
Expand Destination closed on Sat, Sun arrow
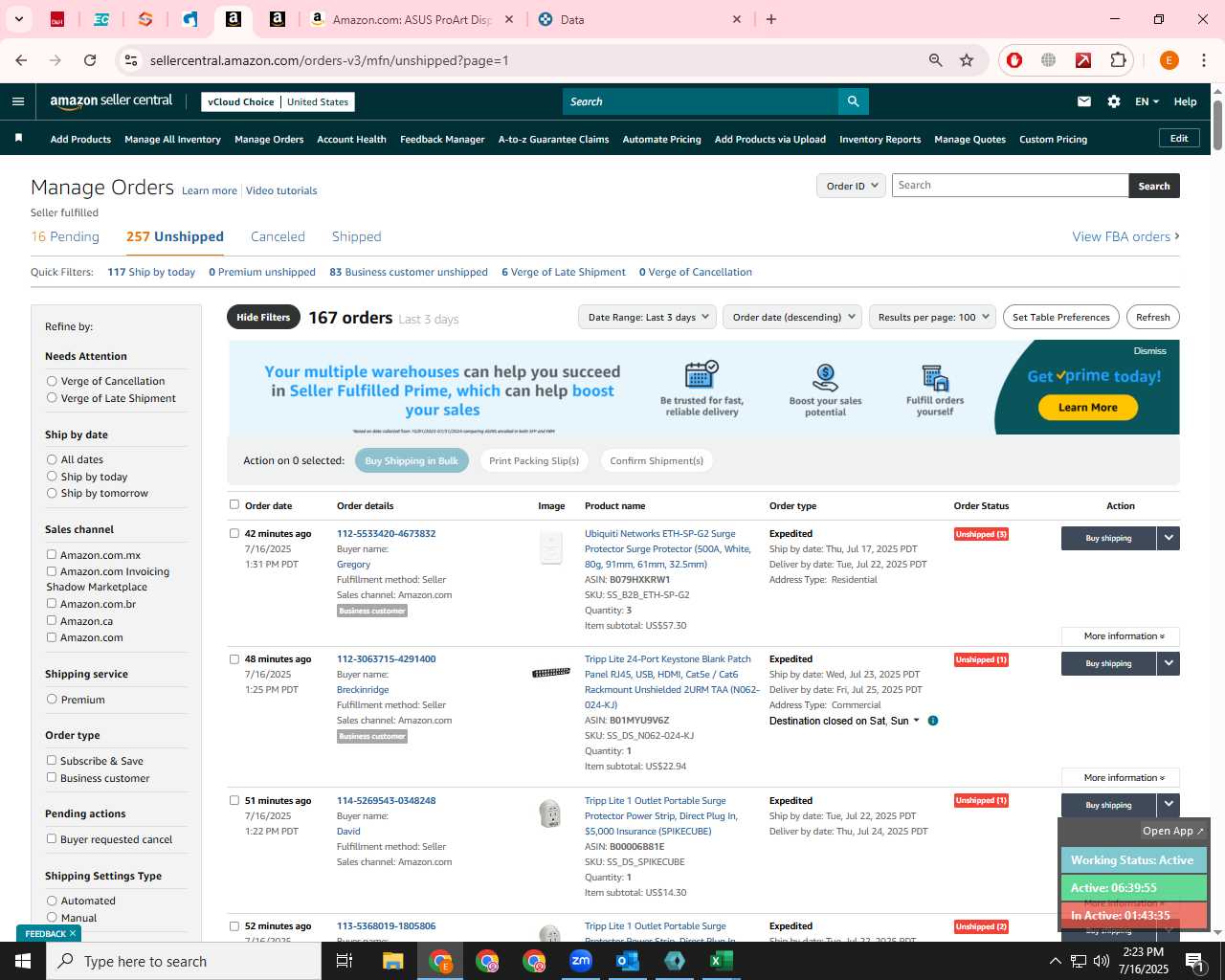[916, 721]
